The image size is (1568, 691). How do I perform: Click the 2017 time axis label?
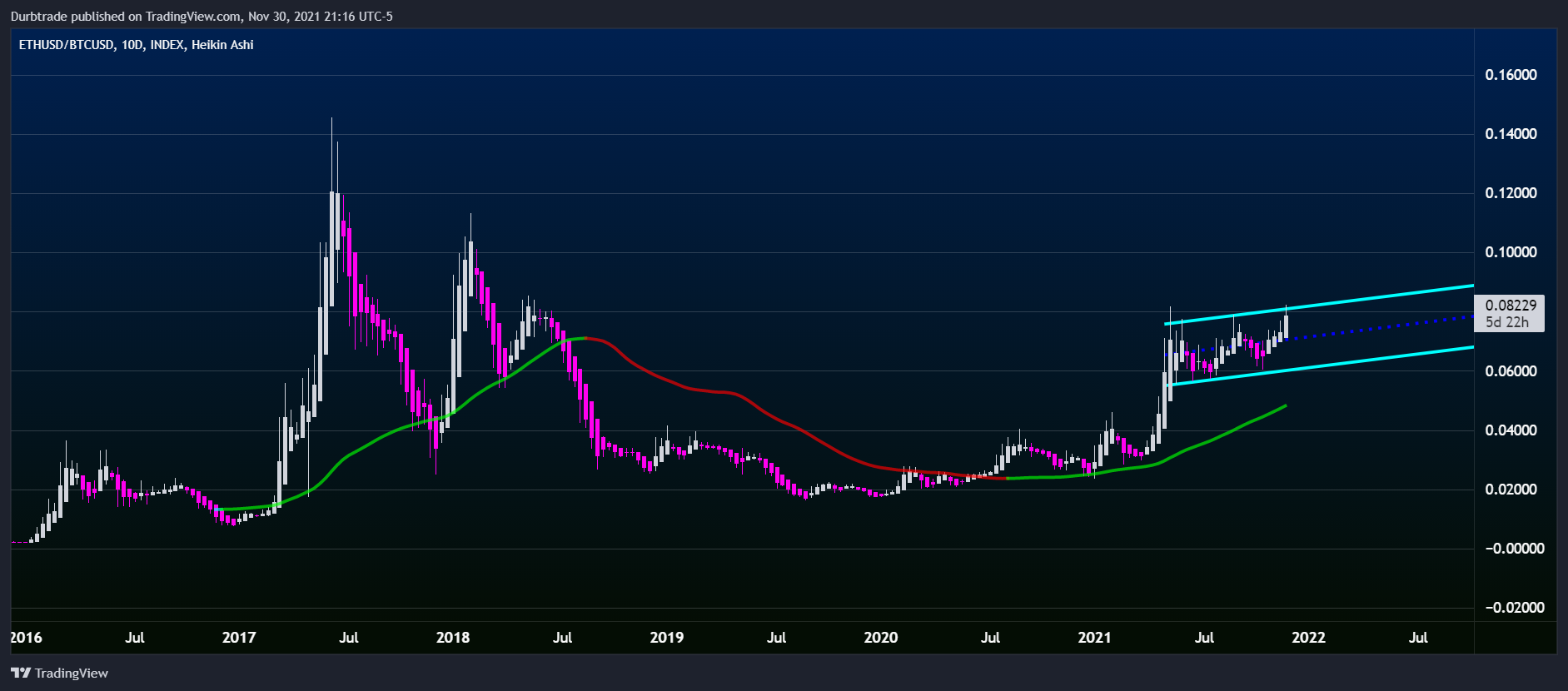(239, 638)
